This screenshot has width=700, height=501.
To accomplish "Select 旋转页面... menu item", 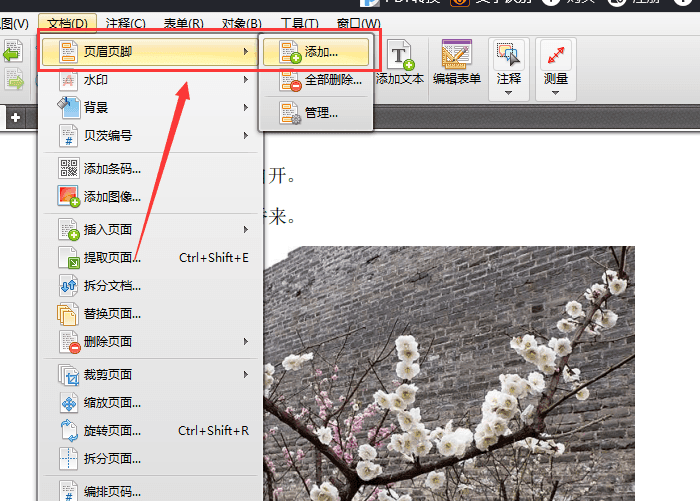I will pos(150,430).
